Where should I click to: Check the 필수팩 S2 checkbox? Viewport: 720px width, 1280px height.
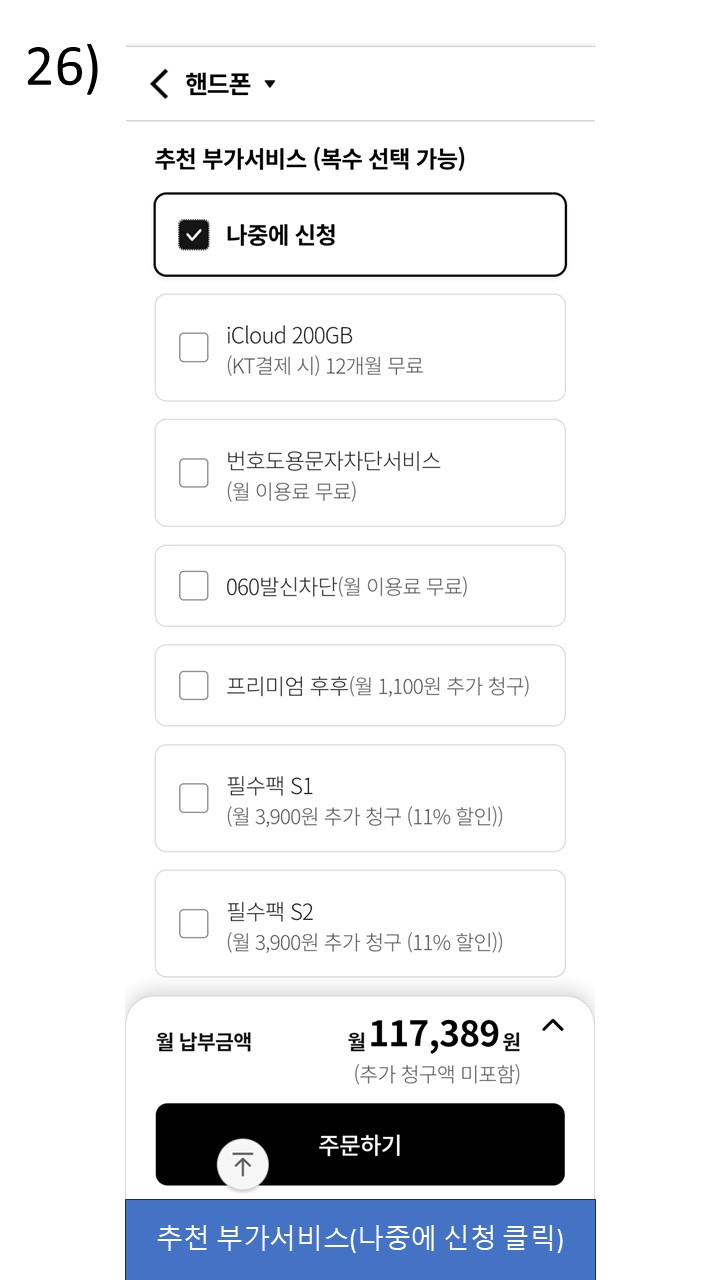point(193,923)
